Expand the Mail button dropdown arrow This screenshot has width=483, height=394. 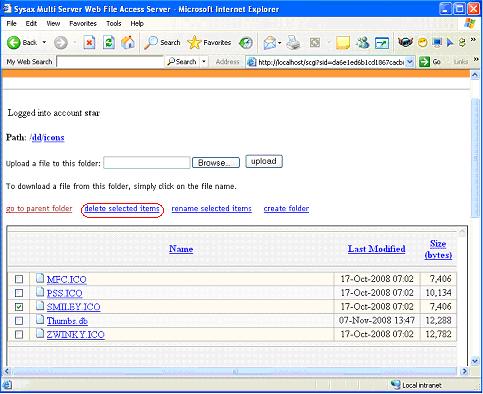pos(279,43)
